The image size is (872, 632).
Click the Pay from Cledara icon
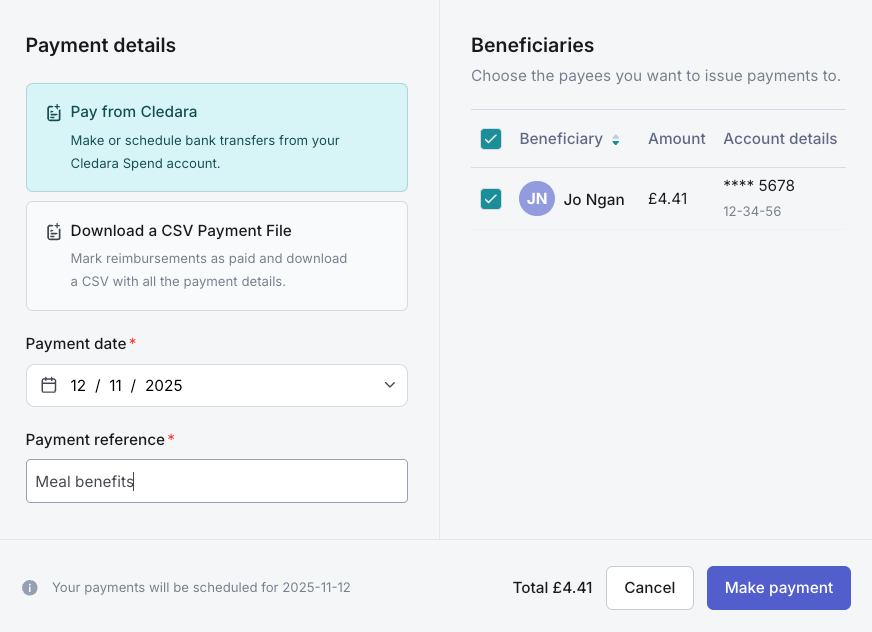54,113
